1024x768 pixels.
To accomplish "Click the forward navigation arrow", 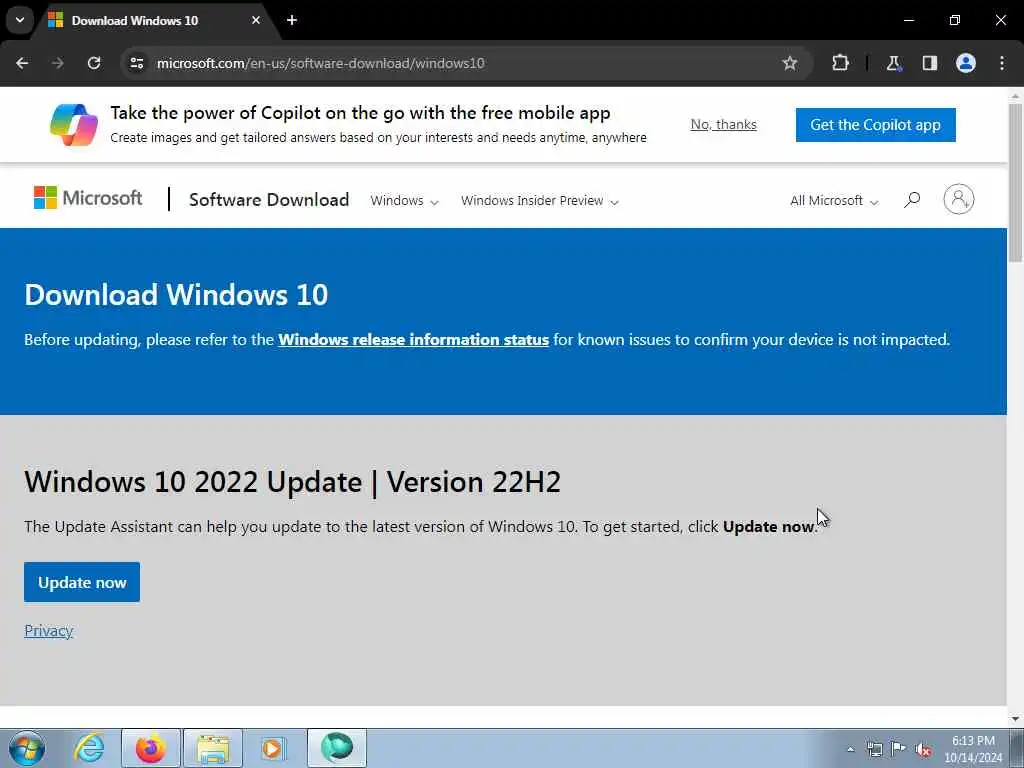I will [58, 63].
